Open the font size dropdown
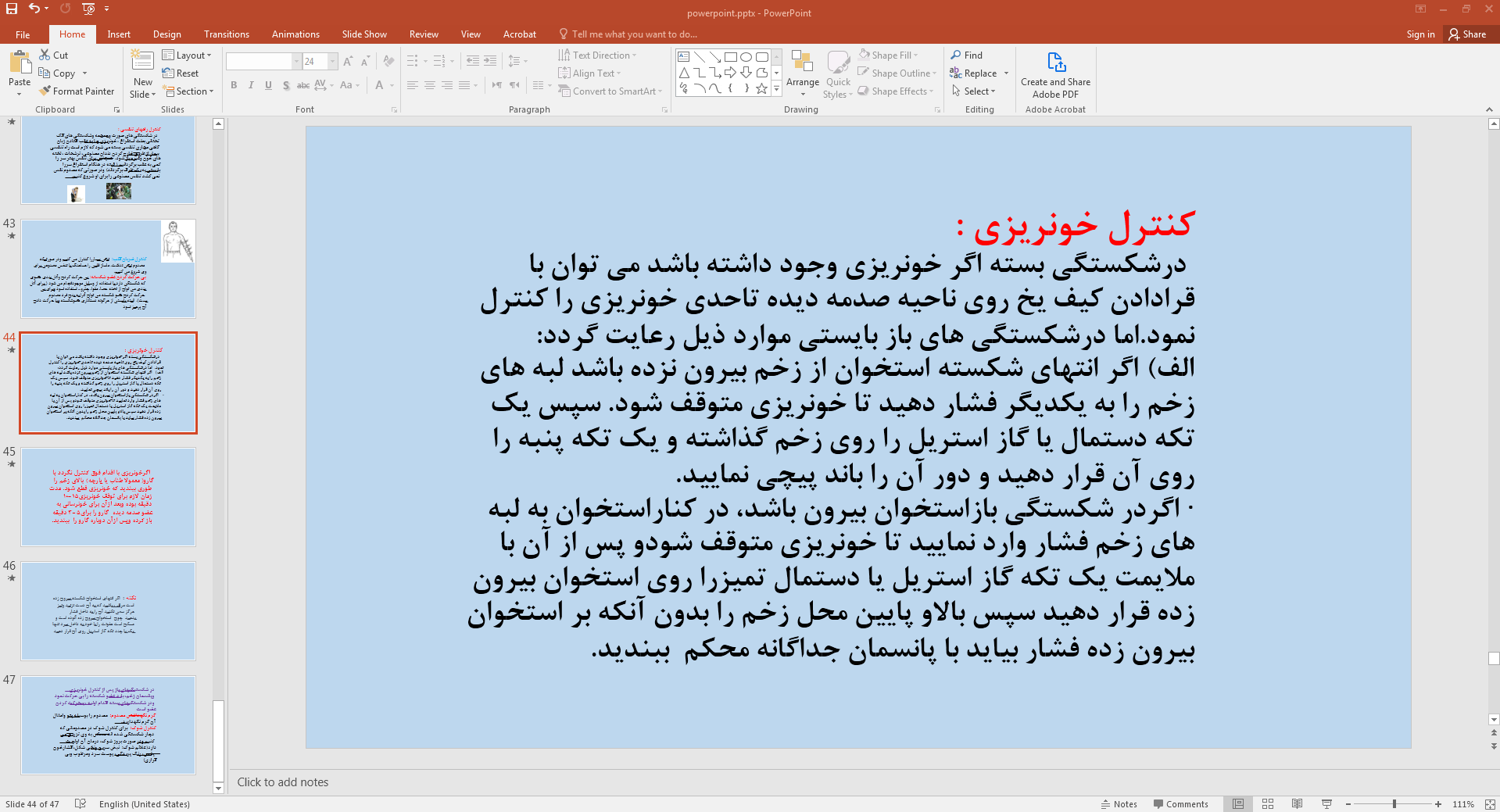1500x812 pixels. [x=333, y=61]
